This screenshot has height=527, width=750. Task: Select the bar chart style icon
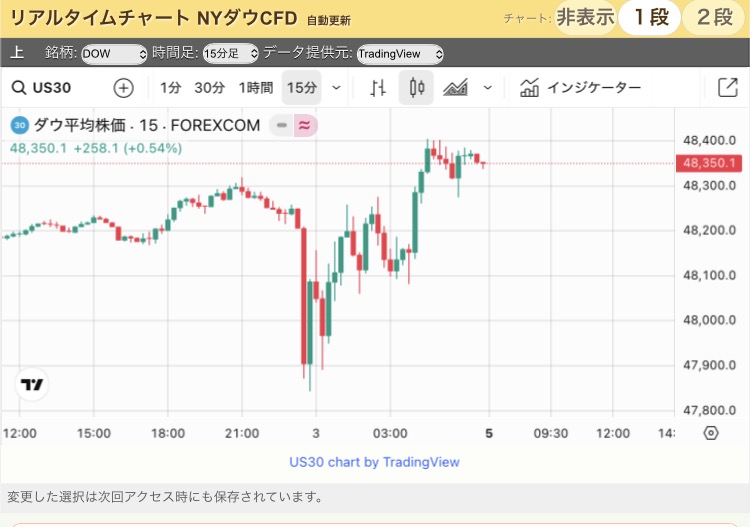pos(378,88)
